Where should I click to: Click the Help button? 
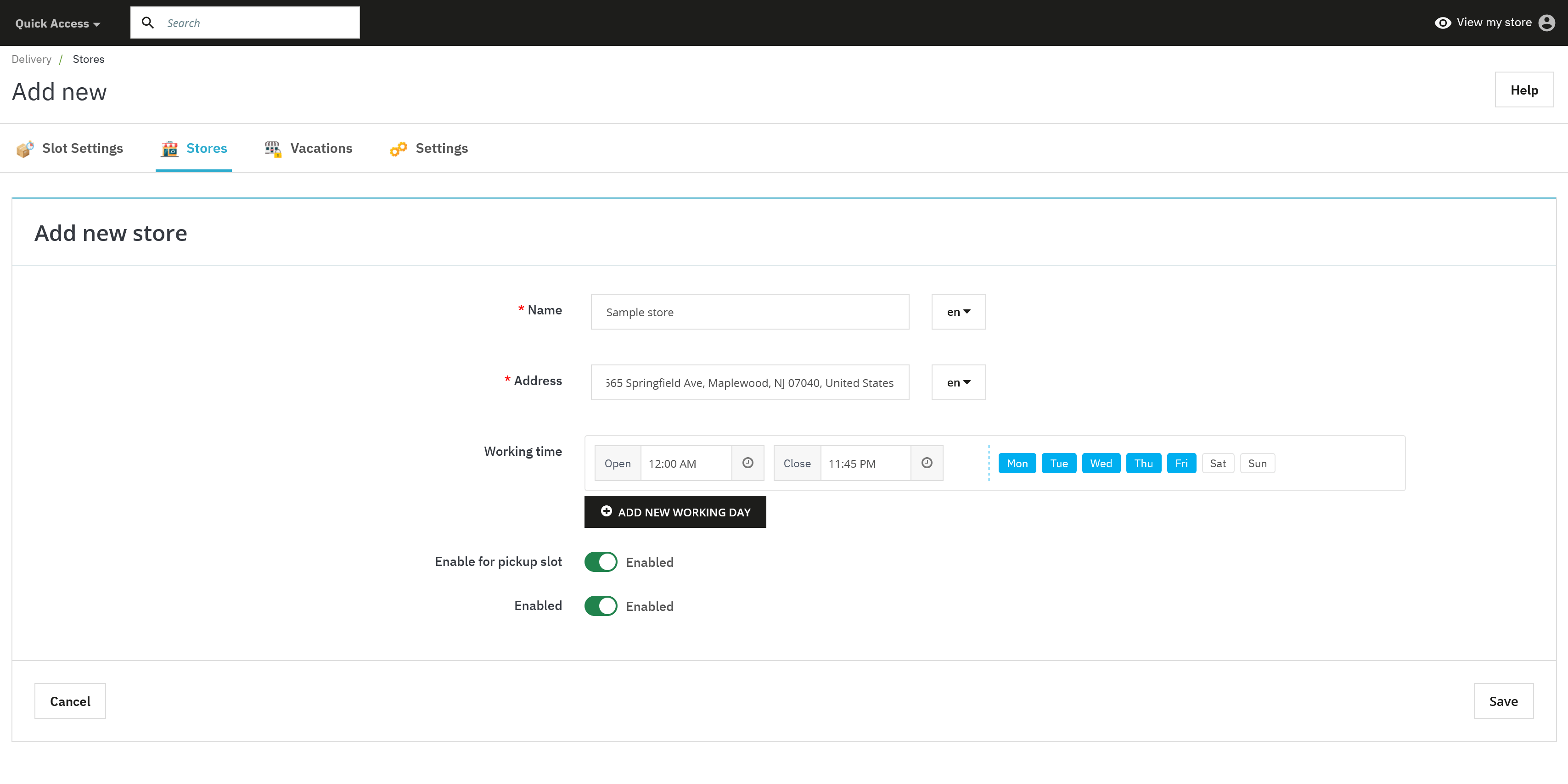[x=1524, y=90]
